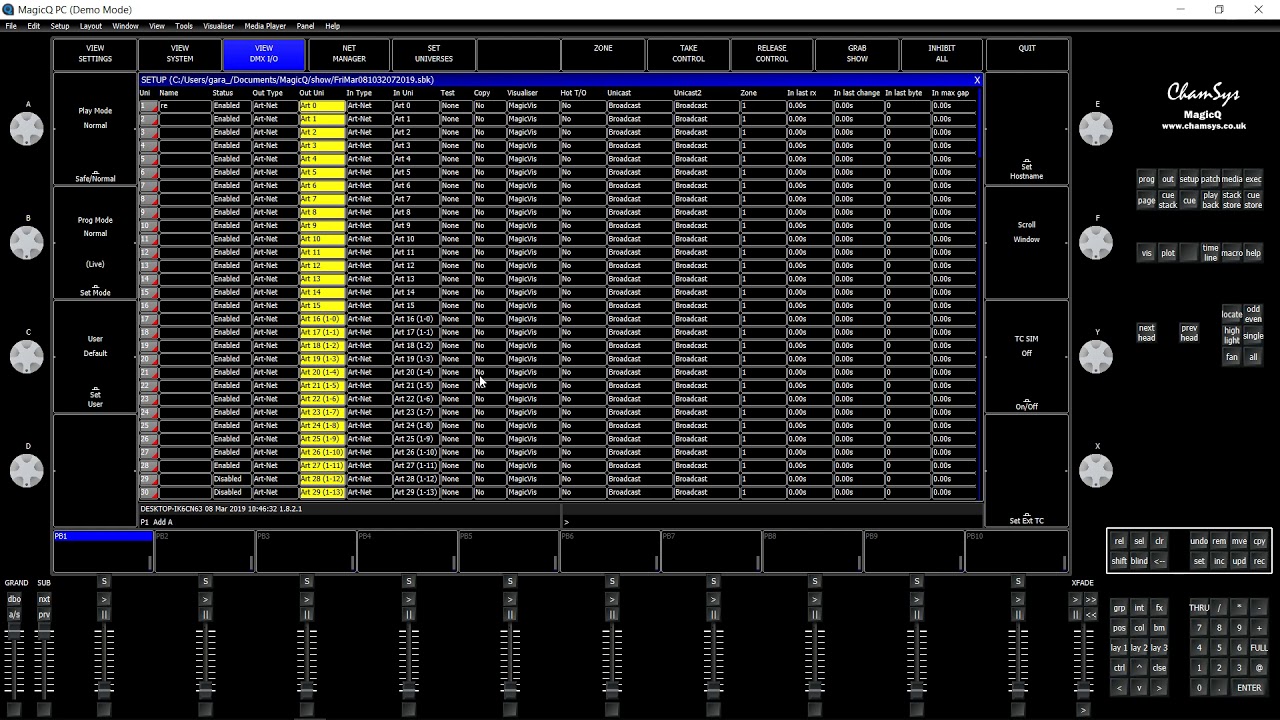The image size is (1280, 720).
Task: Click the RELEASE CONTROL soft button
Action: point(772,53)
